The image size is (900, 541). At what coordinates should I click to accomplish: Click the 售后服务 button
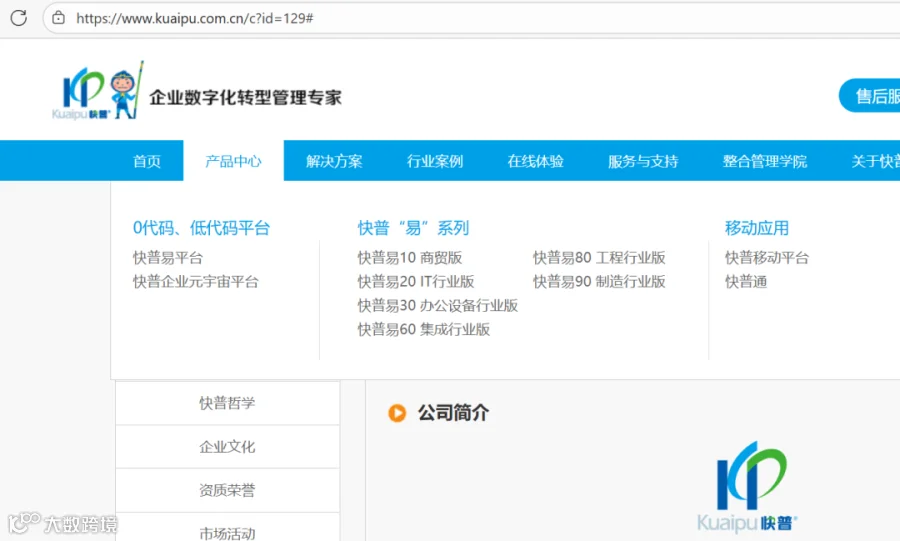pos(870,96)
